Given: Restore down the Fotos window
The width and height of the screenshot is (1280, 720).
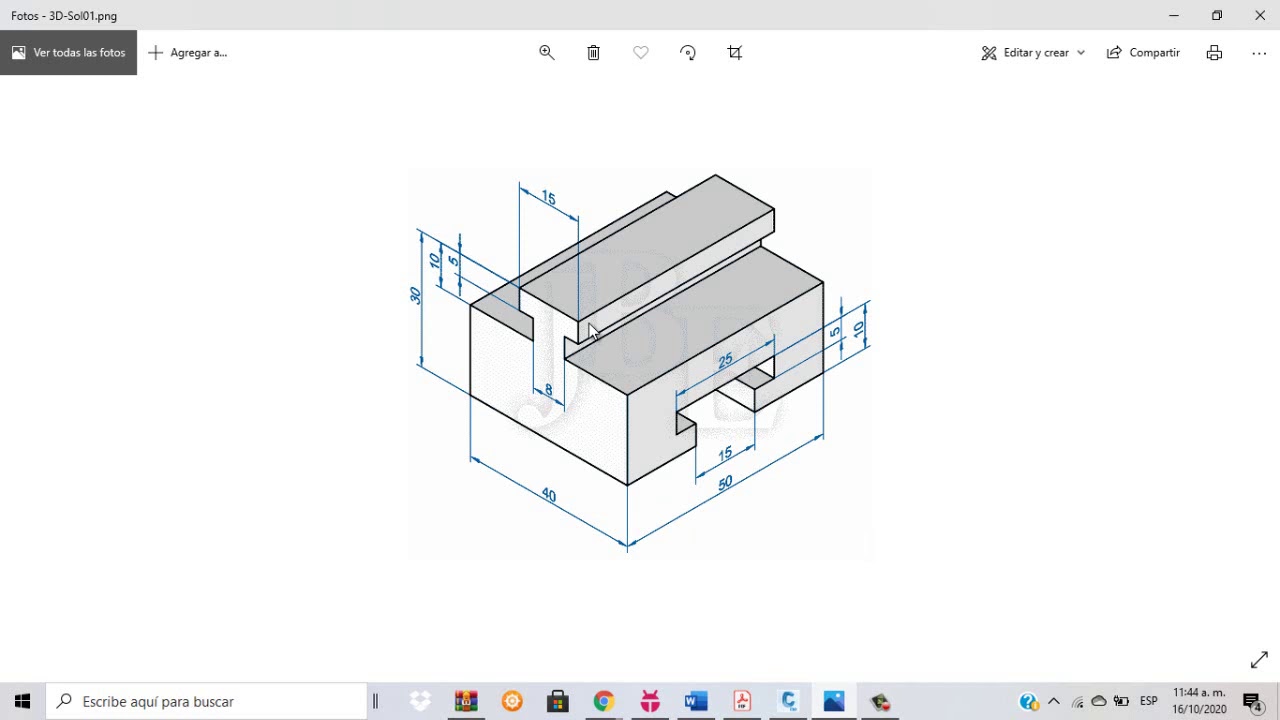Looking at the screenshot, I should tap(1217, 15).
